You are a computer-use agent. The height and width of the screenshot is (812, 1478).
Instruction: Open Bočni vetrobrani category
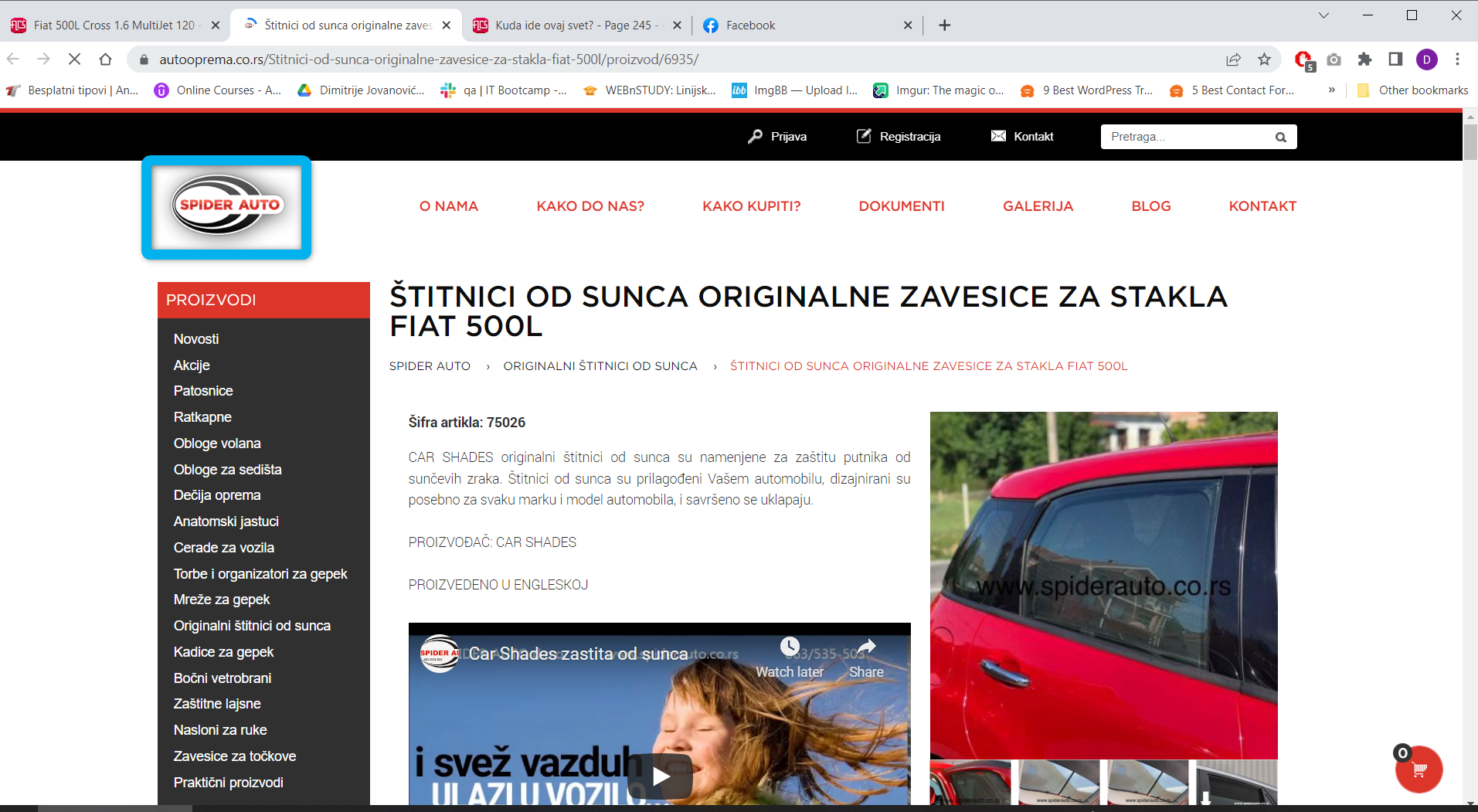click(x=223, y=678)
